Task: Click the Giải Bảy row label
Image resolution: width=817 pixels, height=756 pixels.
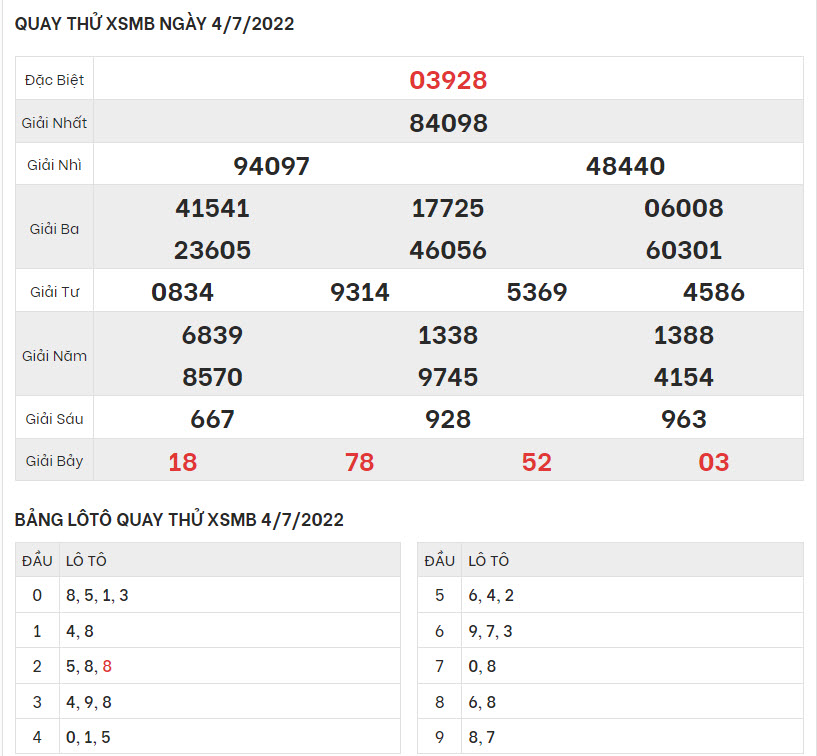Action: (55, 462)
